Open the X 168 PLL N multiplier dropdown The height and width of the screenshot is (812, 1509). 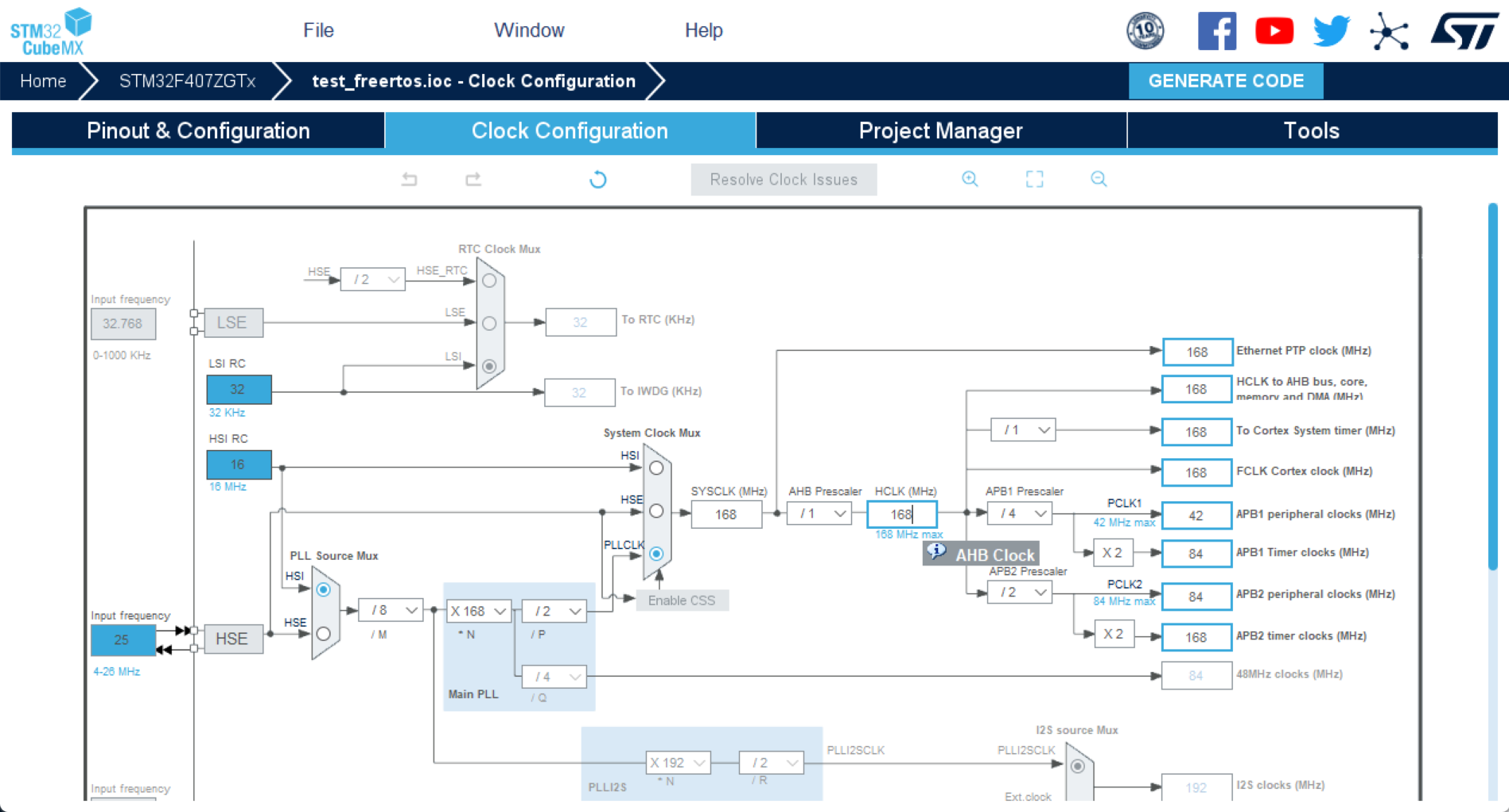pyautogui.click(x=479, y=611)
